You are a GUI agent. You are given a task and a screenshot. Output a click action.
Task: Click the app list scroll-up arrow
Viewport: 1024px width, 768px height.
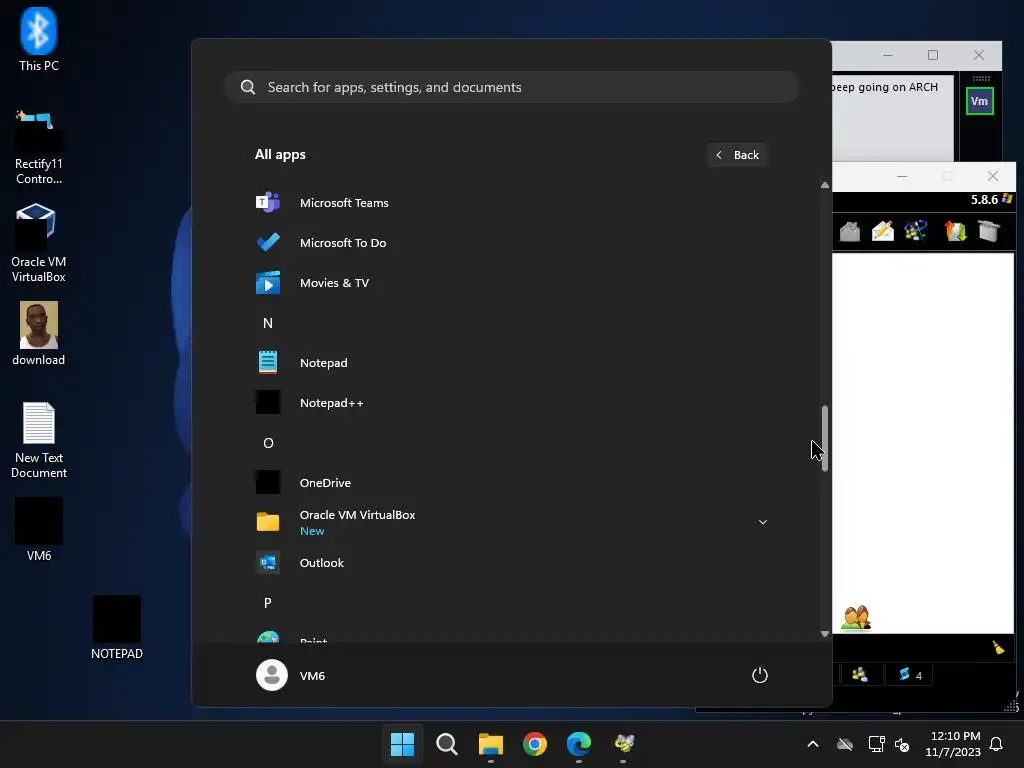[825, 185]
